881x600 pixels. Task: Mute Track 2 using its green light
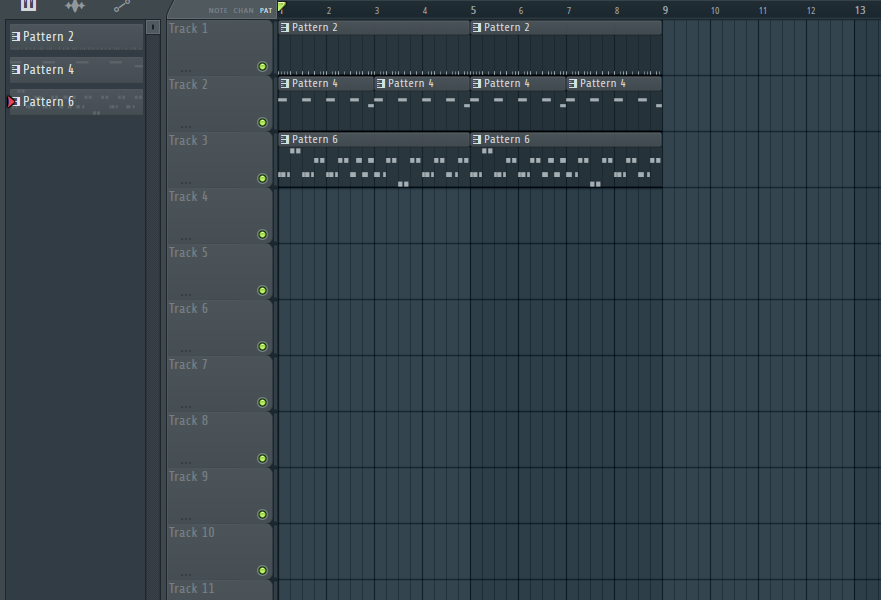[x=262, y=123]
